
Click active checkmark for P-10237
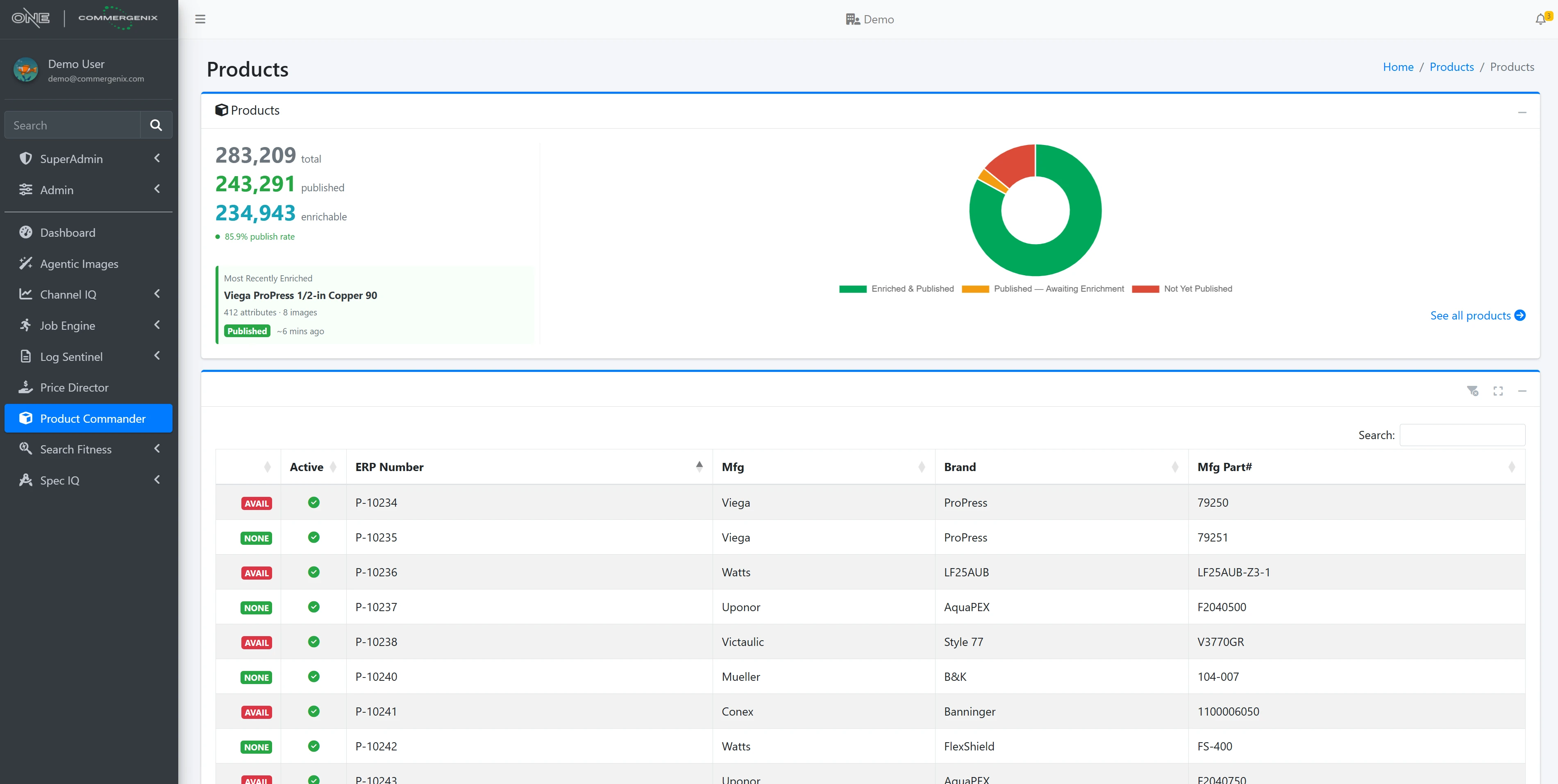(313, 607)
